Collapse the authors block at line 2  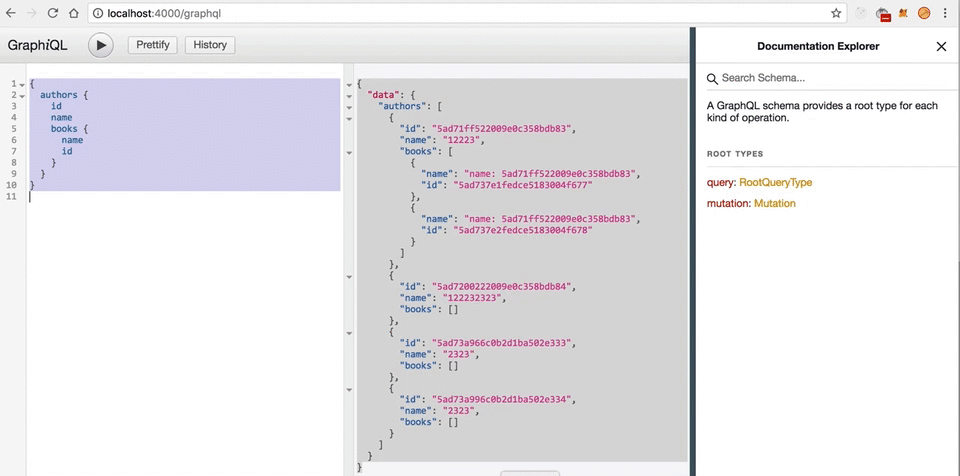point(22,96)
